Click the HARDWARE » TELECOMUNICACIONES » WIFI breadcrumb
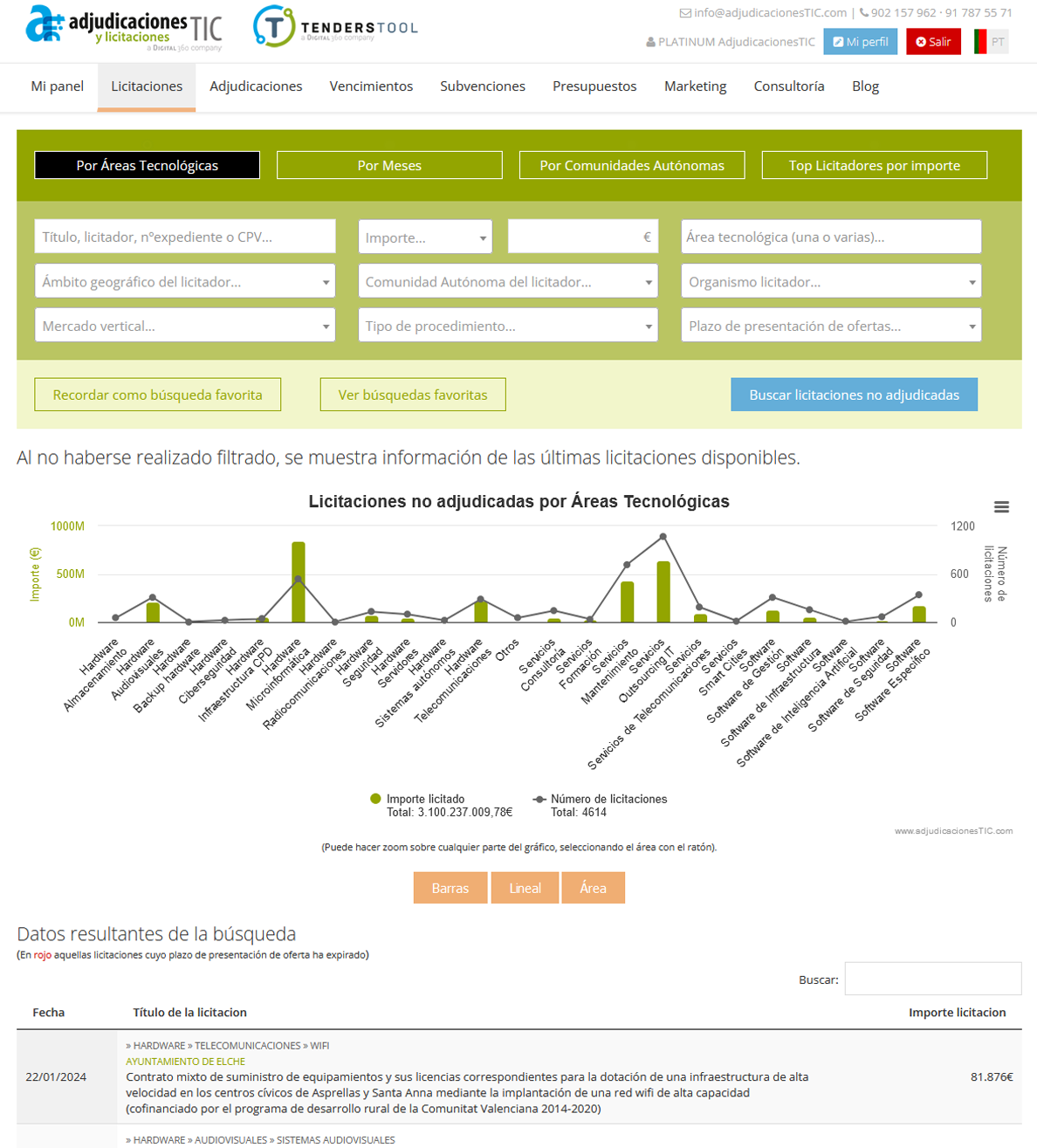This screenshot has width=1037, height=1148. coord(227,1046)
